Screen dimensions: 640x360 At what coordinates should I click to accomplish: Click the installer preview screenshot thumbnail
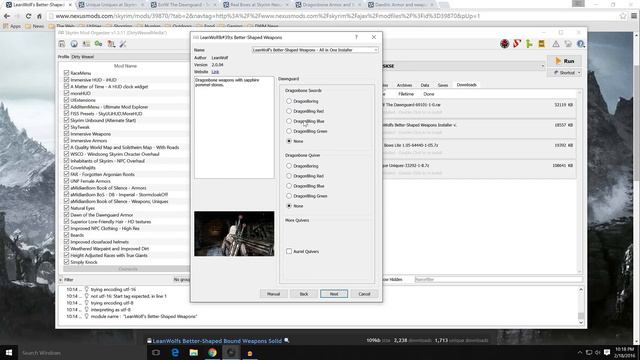(x=234, y=233)
